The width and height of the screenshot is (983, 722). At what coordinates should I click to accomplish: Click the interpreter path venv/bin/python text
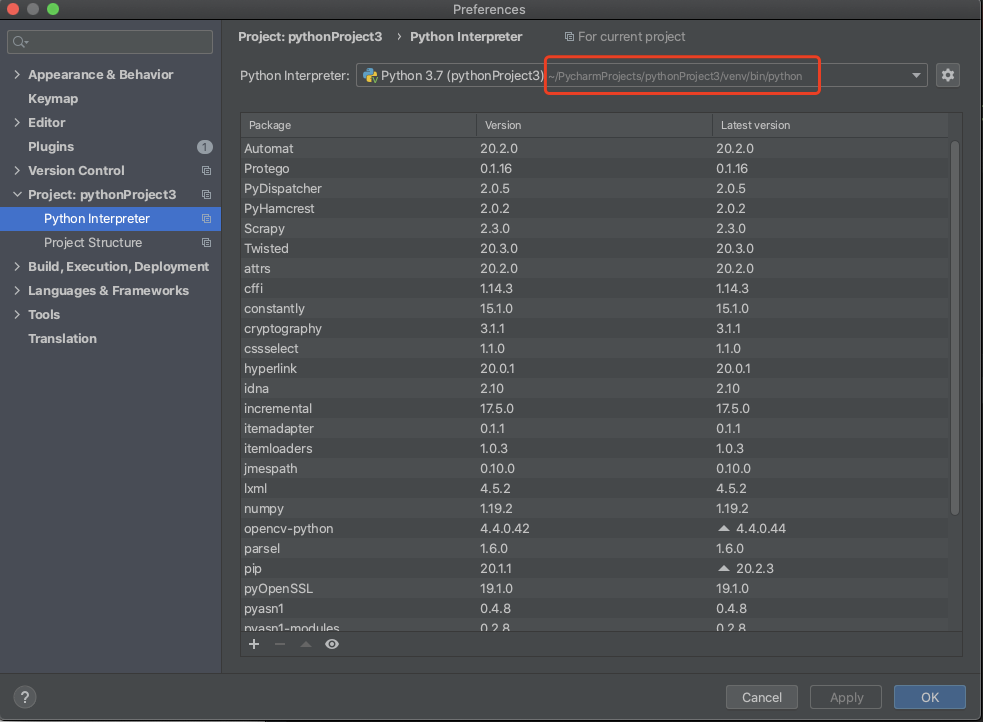(675, 76)
